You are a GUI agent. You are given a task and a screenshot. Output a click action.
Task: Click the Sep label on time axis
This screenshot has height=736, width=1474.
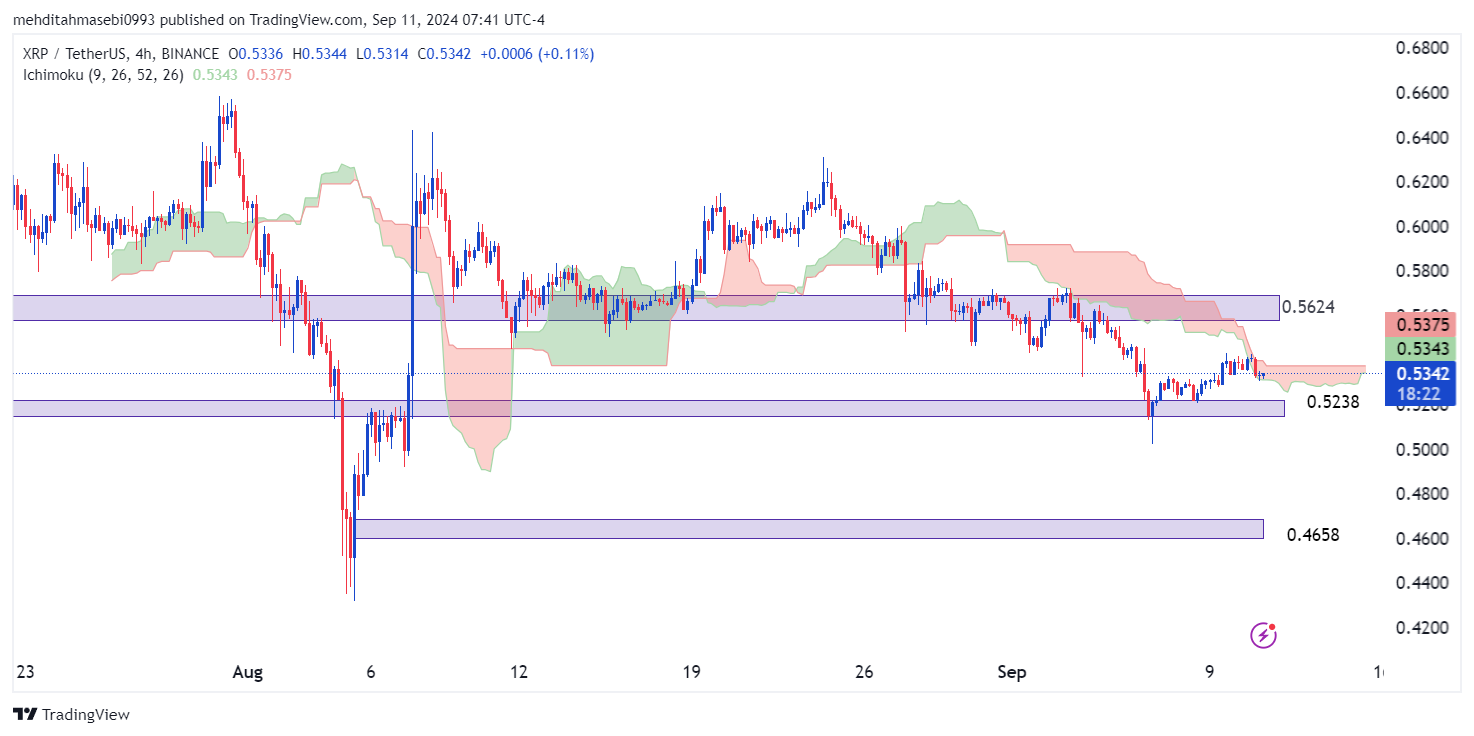[x=1011, y=673]
